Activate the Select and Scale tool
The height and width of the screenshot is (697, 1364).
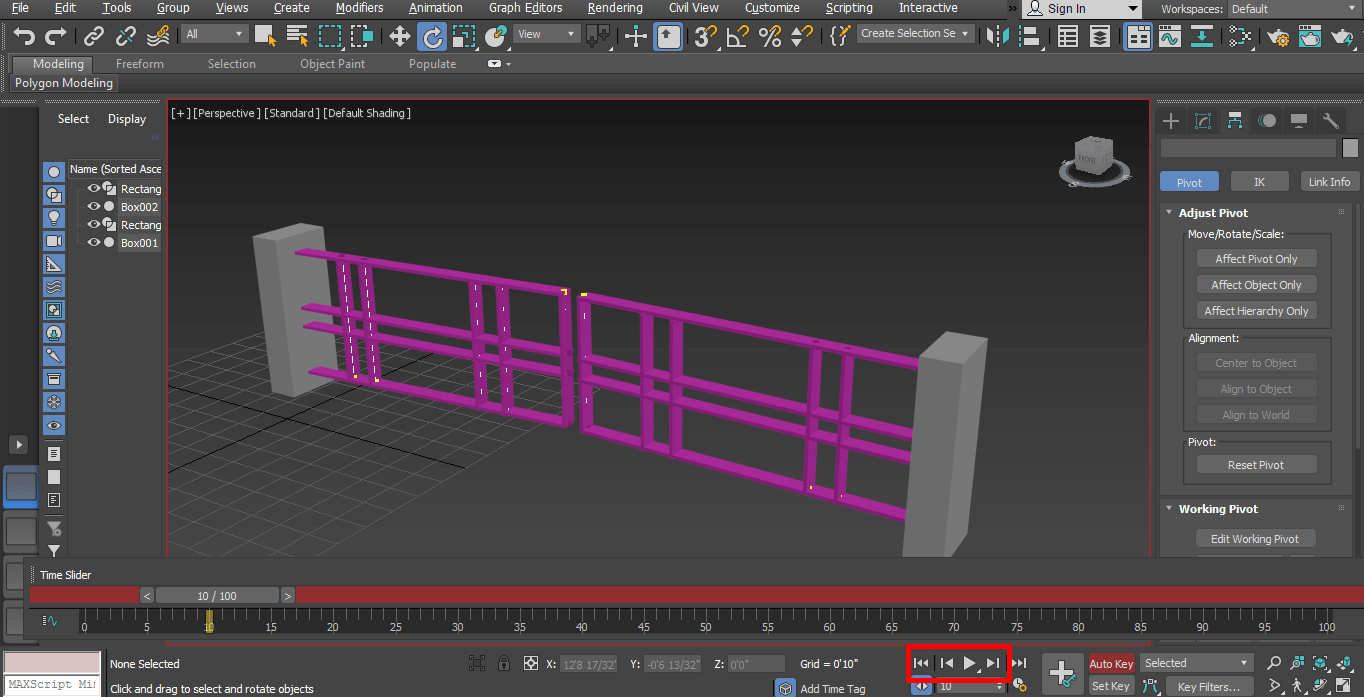click(x=462, y=37)
